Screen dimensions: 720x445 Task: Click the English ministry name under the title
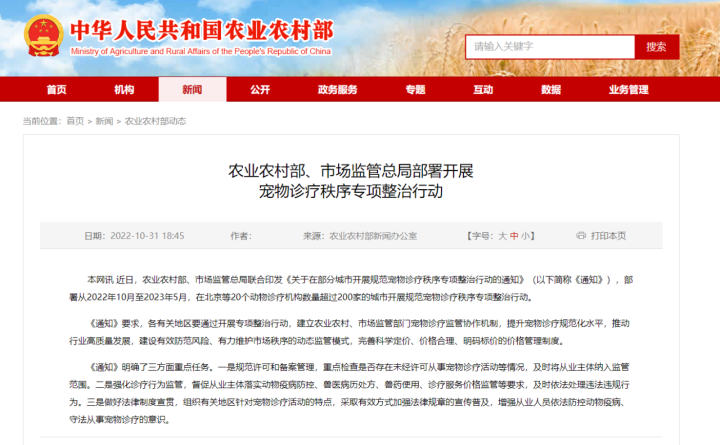201,51
